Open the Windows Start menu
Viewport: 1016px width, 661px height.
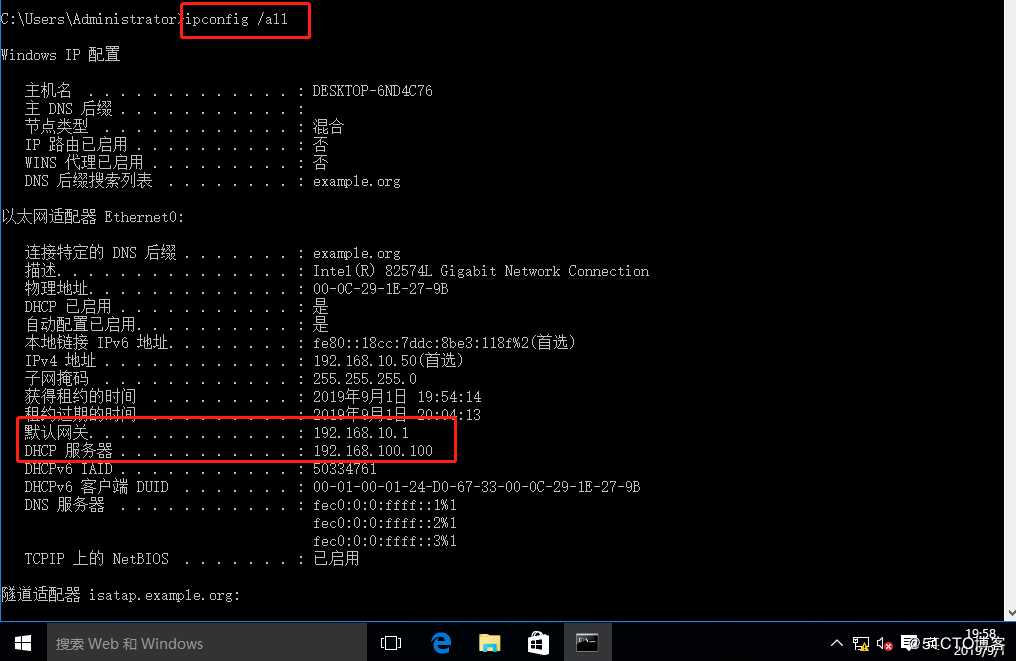(23, 643)
